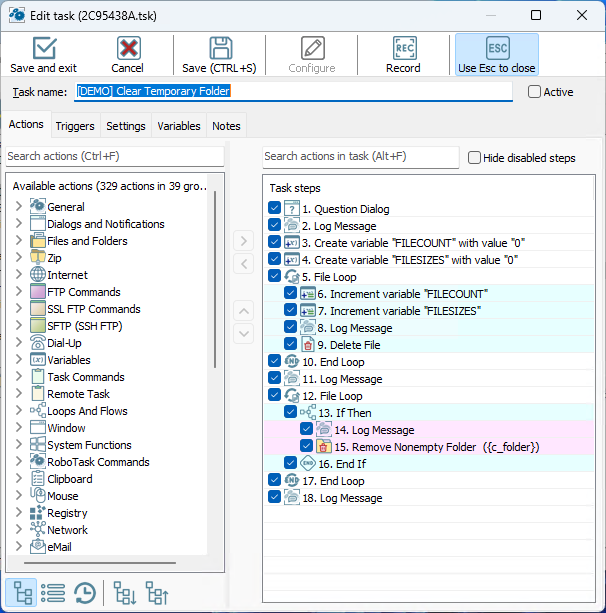Enable the Active checkbox
606x613 pixels.
pyautogui.click(x=535, y=92)
